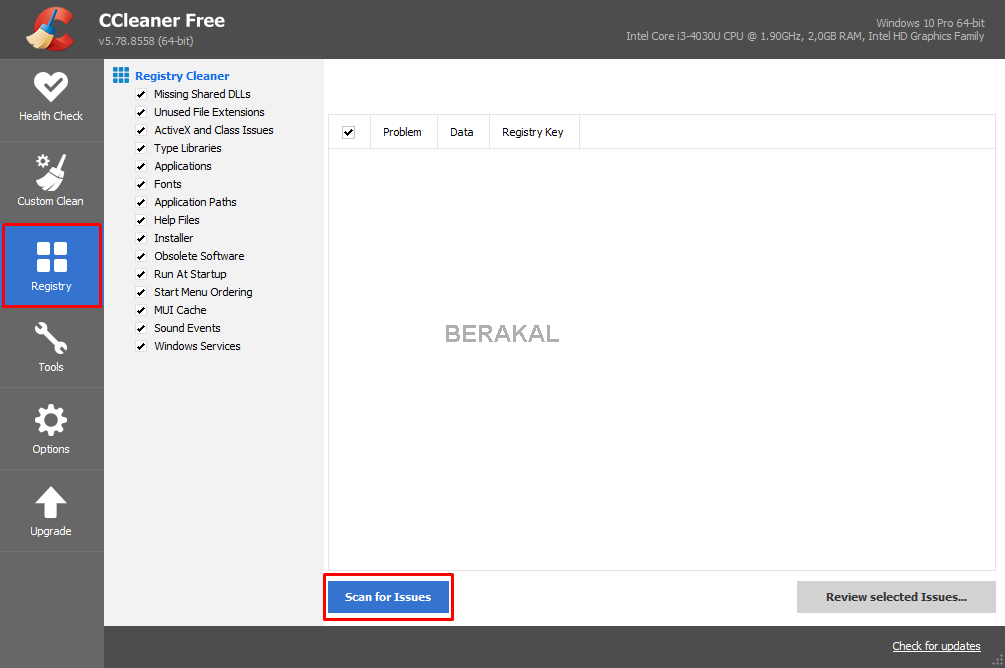This screenshot has width=1005, height=668.
Task: Select the Registry Cleaner heading
Action: tap(181, 75)
